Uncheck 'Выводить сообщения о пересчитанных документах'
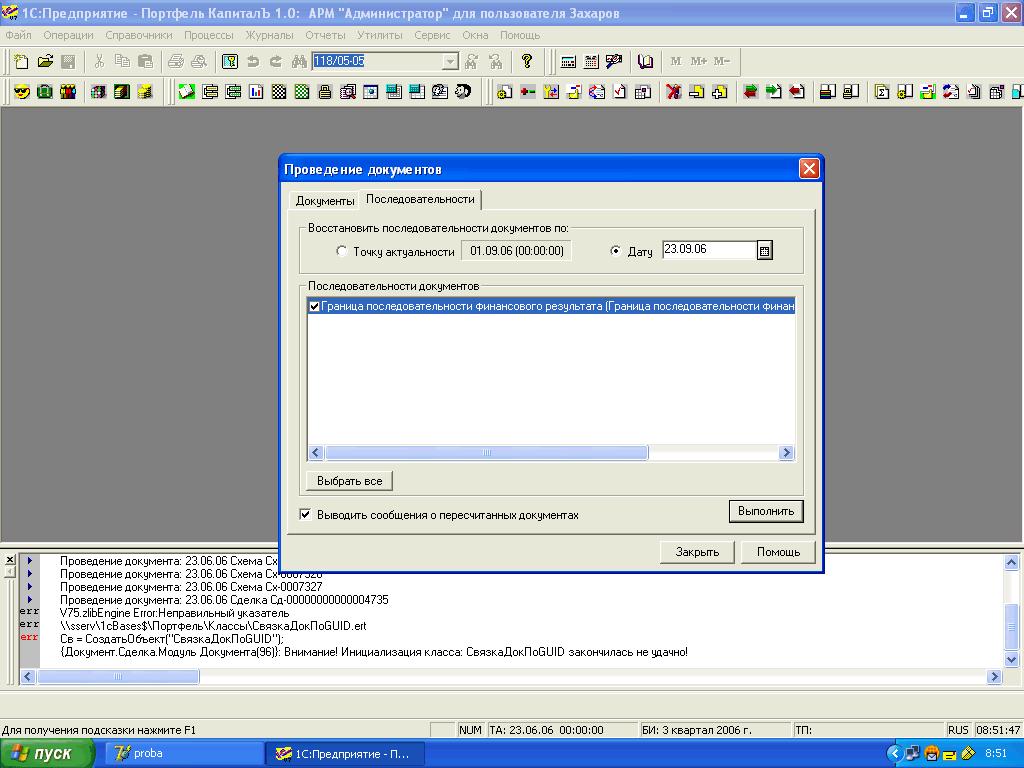The width and height of the screenshot is (1024, 768). (306, 515)
